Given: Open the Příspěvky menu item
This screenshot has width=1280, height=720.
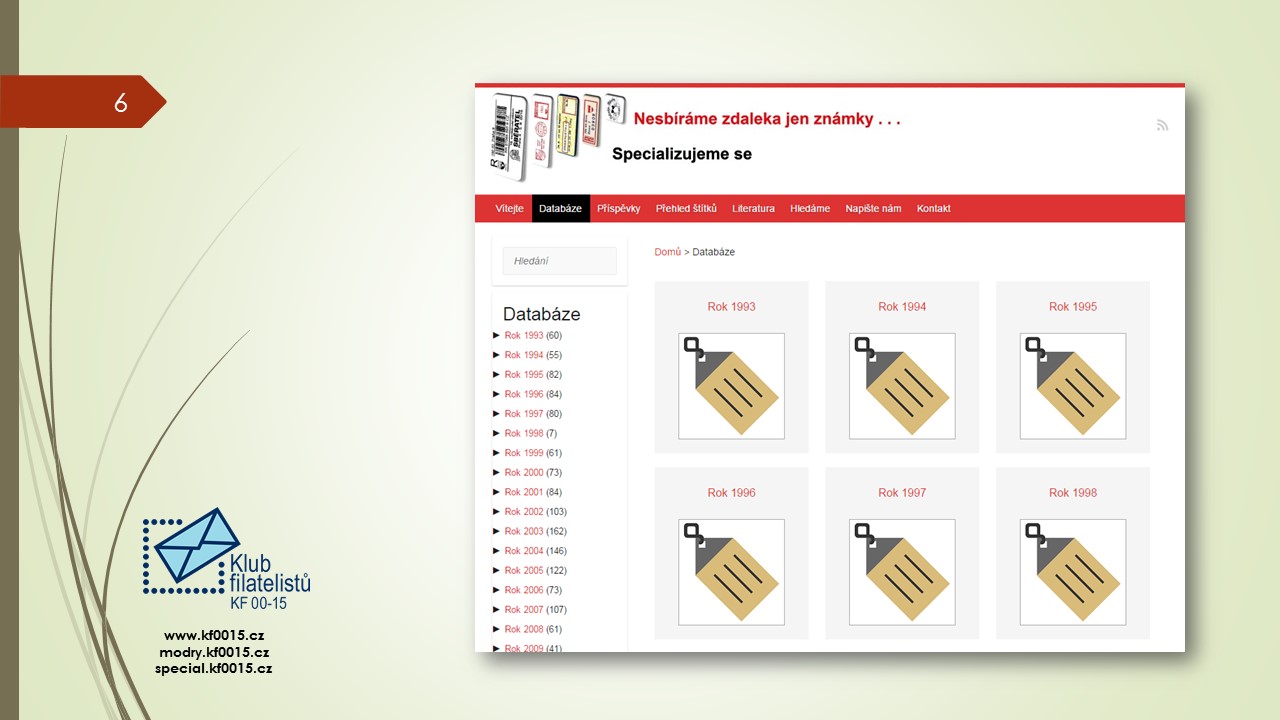Looking at the screenshot, I should [618, 209].
